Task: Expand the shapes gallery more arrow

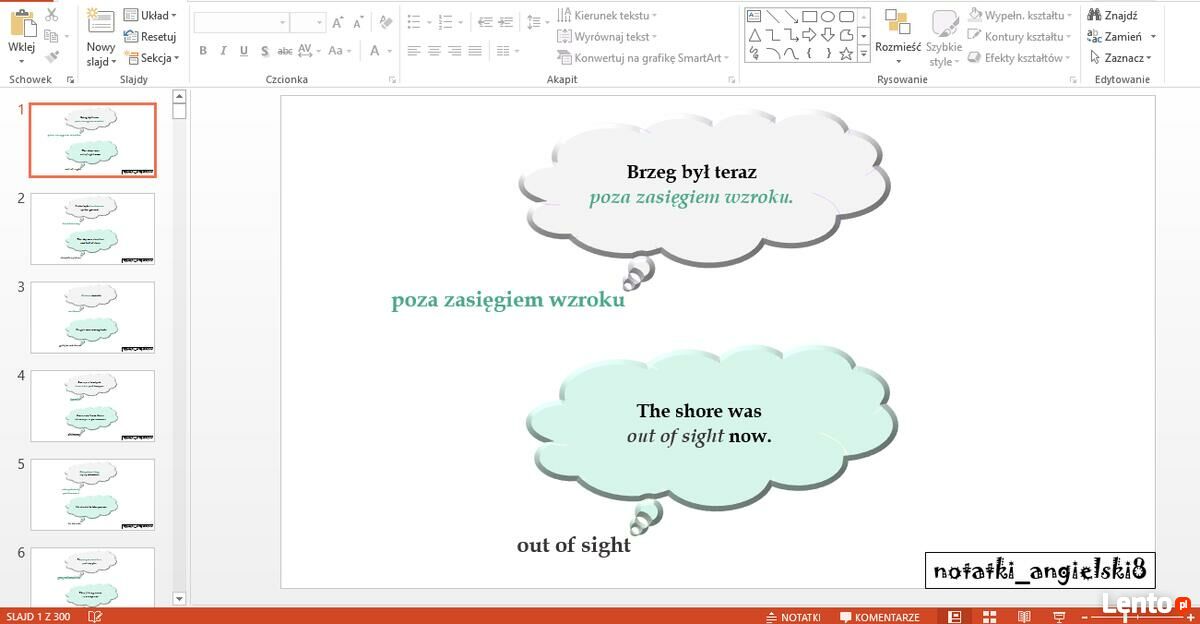Action: coord(863,56)
